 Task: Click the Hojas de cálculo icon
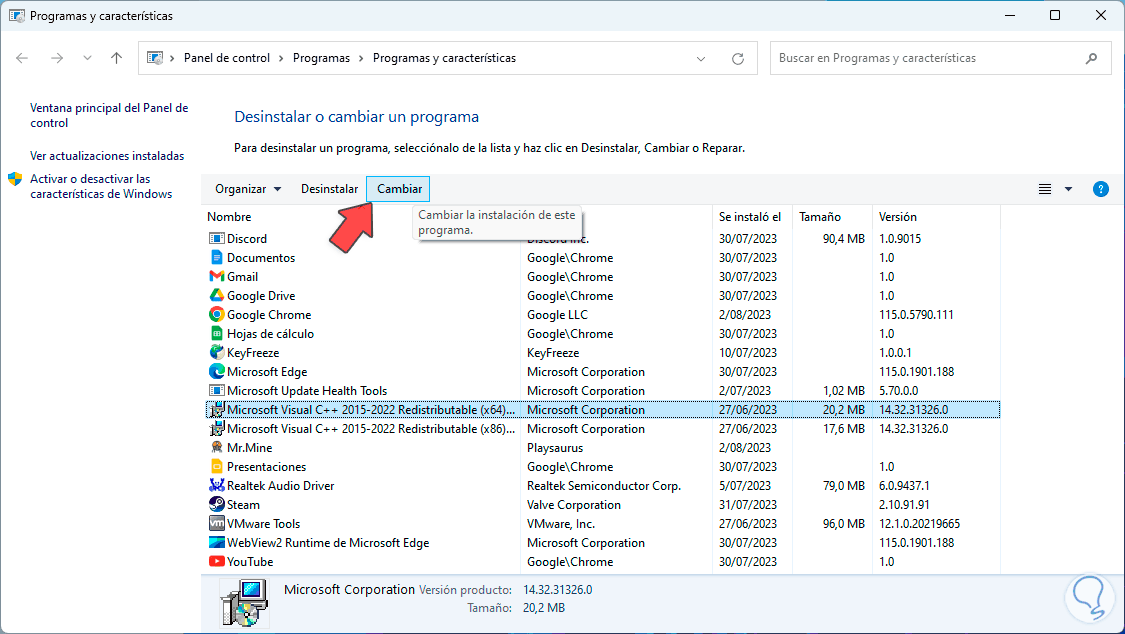click(216, 333)
